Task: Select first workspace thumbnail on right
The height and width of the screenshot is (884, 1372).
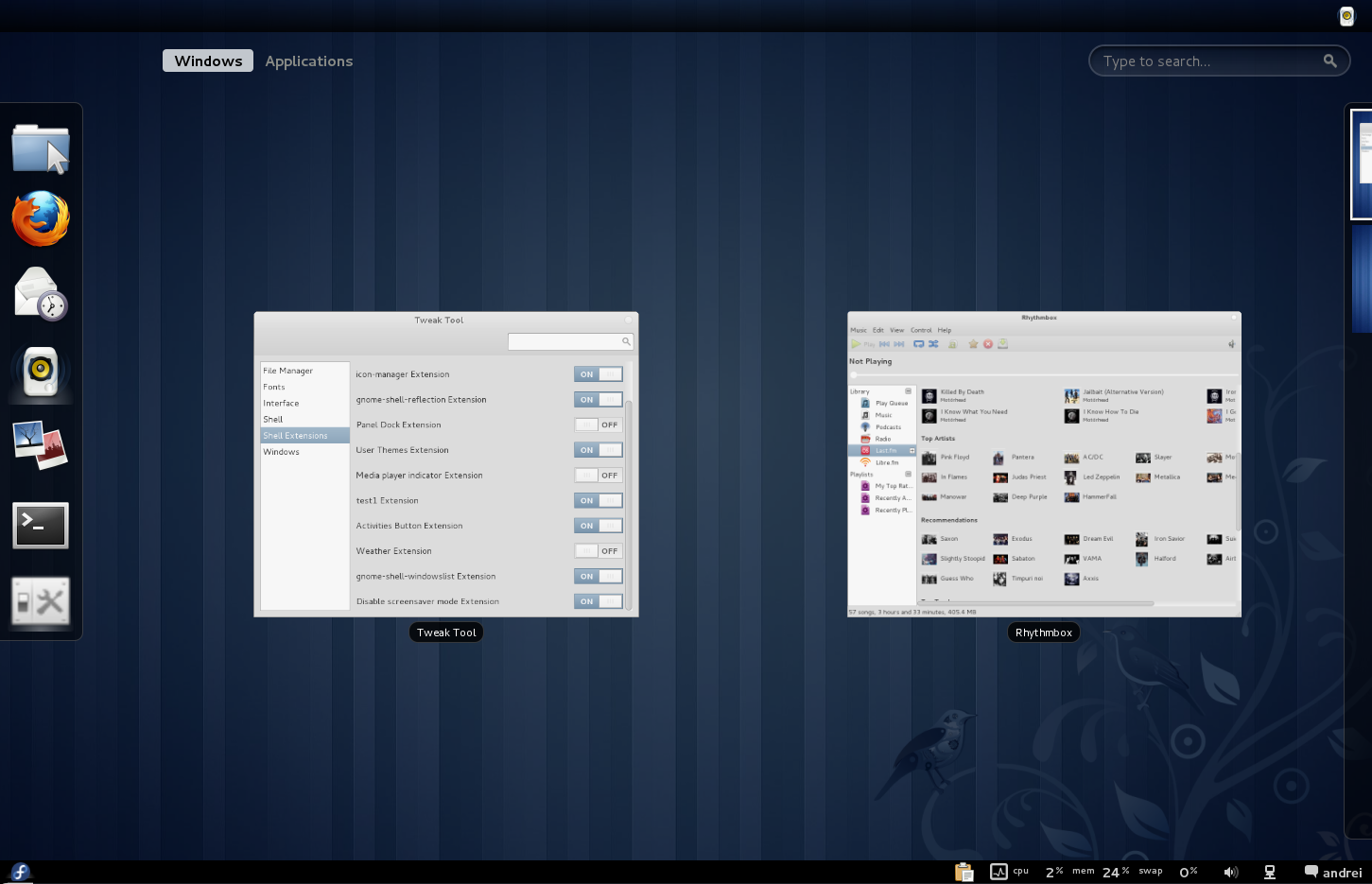Action: tap(1362, 165)
